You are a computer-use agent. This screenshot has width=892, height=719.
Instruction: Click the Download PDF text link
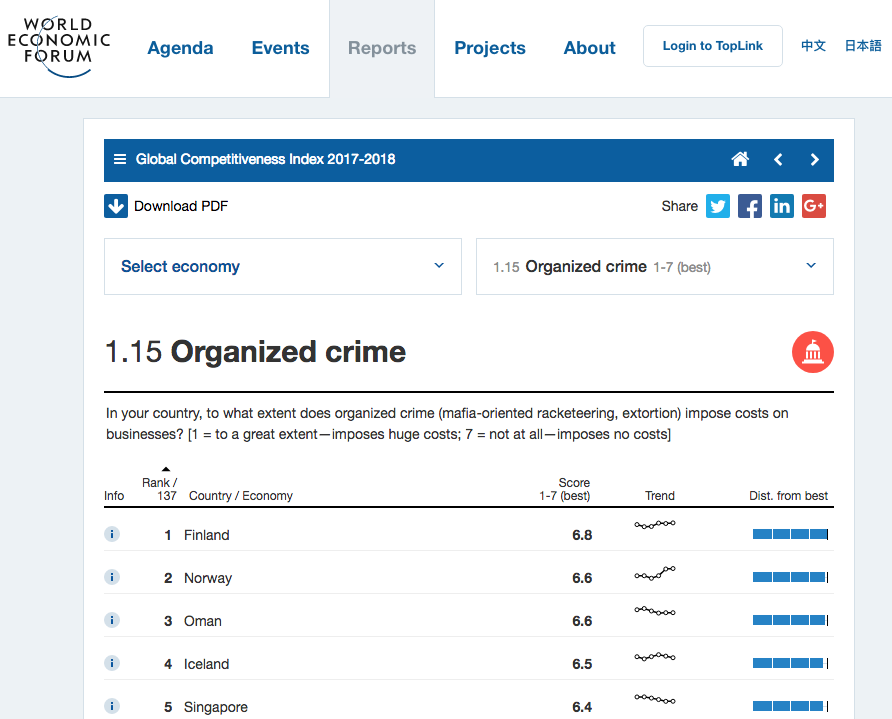(x=181, y=206)
